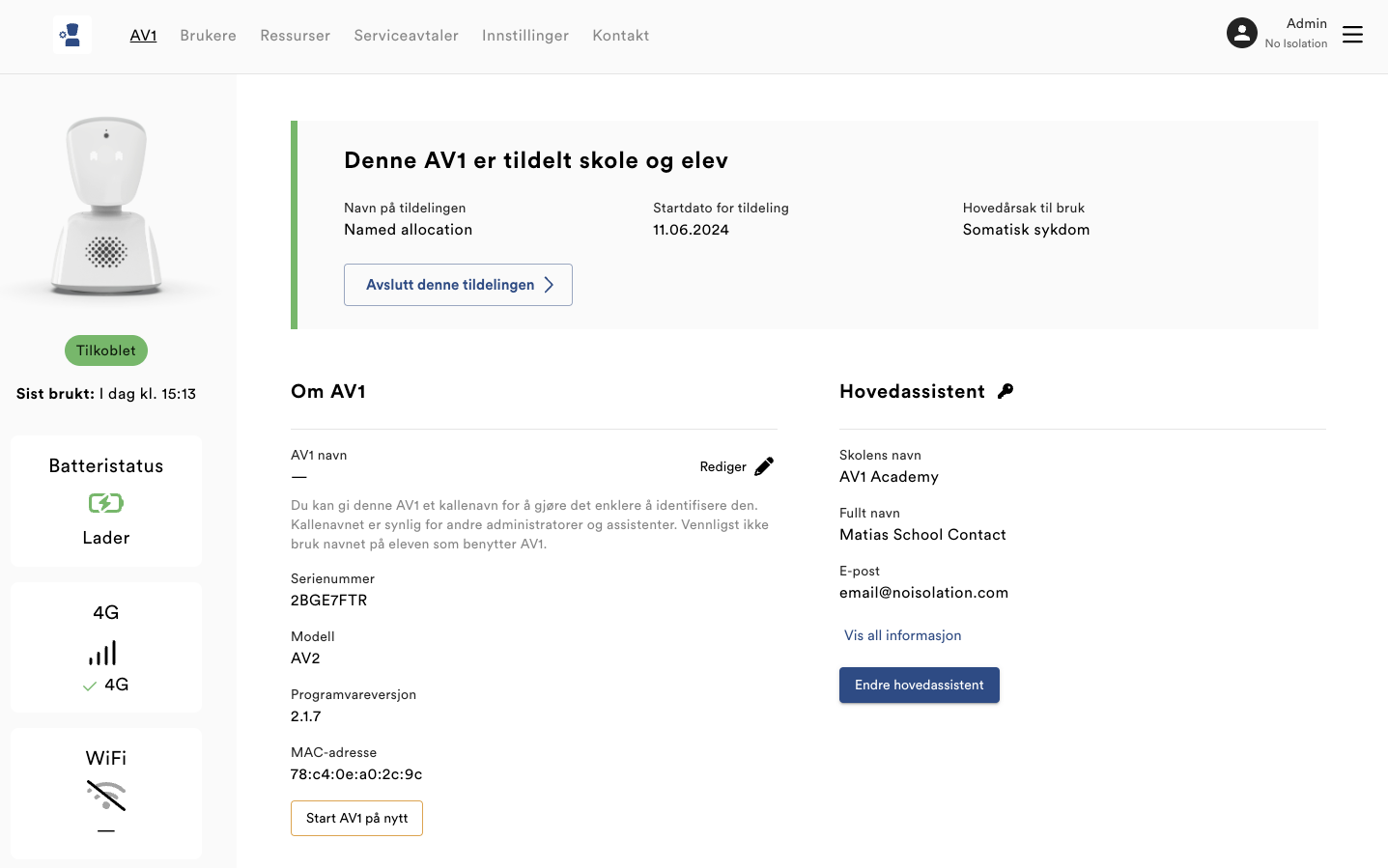Click the checkmark icon next to 4G

click(90, 686)
